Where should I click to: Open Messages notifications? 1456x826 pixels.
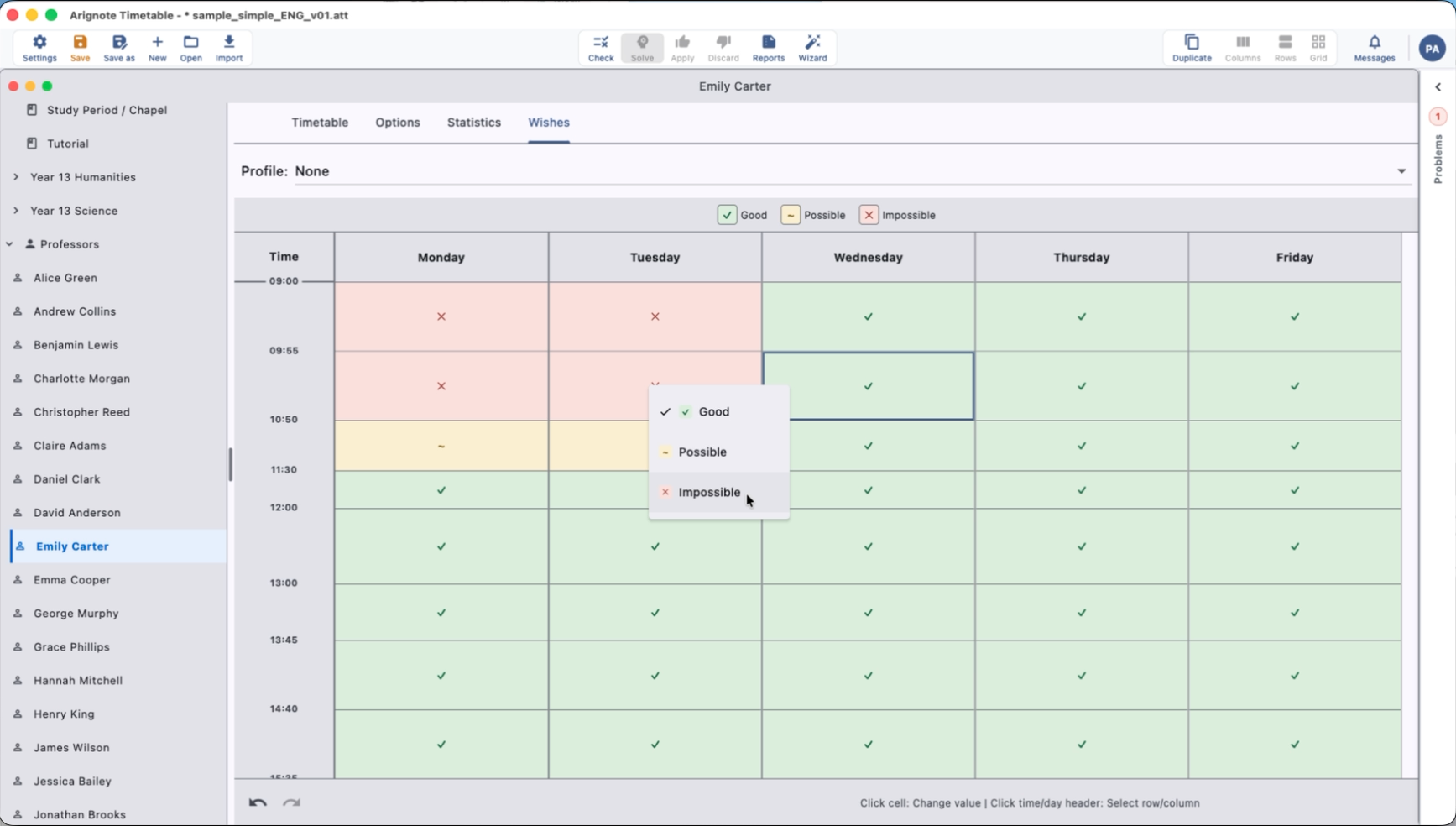[x=1375, y=49]
